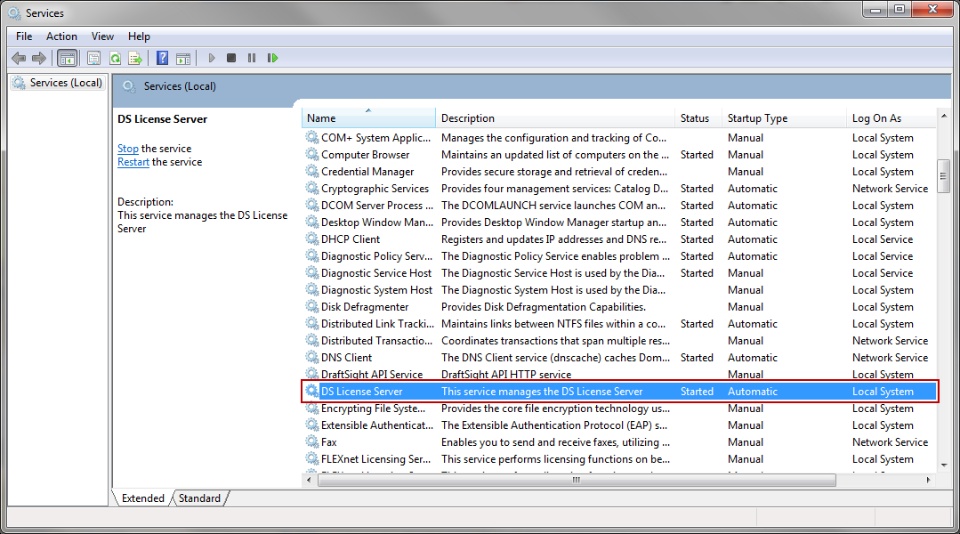Viewport: 960px width, 534px height.
Task: Click the Refresh toolbar icon
Action: [115, 58]
